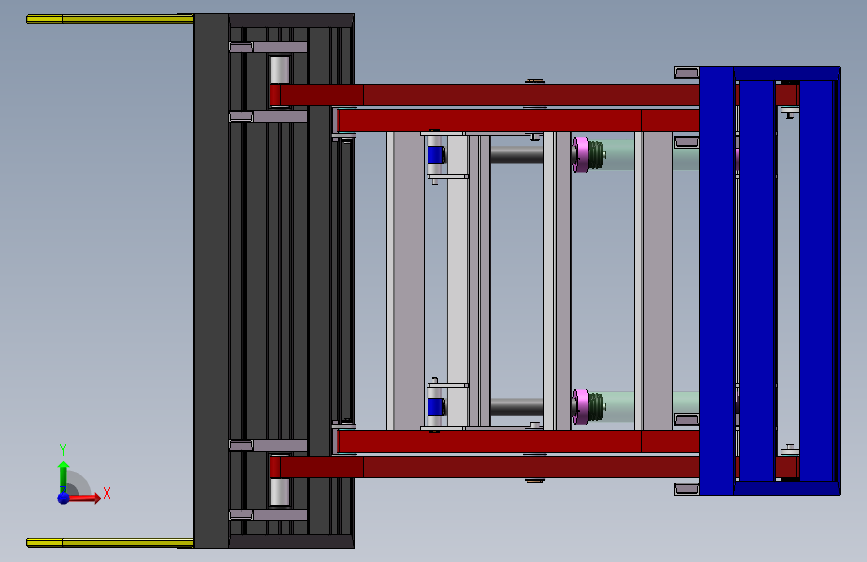Select the upper blue roller in the center frame
Image resolution: width=867 pixels, height=562 pixels.
(436, 155)
